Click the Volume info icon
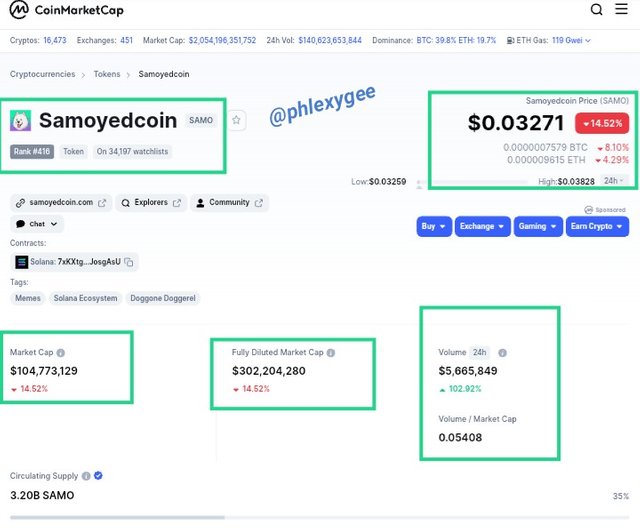640x532 pixels. 502,353
